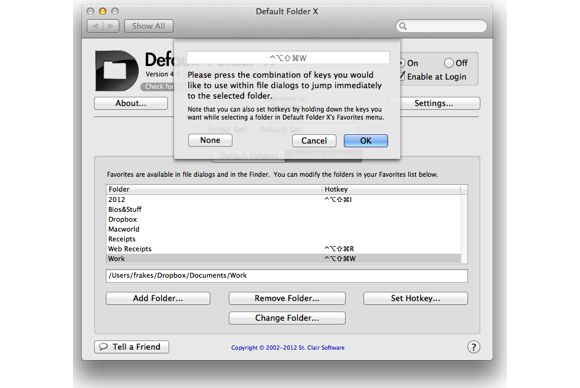Click the search magnifier icon
Screen dimensions: 580x388
(403, 26)
